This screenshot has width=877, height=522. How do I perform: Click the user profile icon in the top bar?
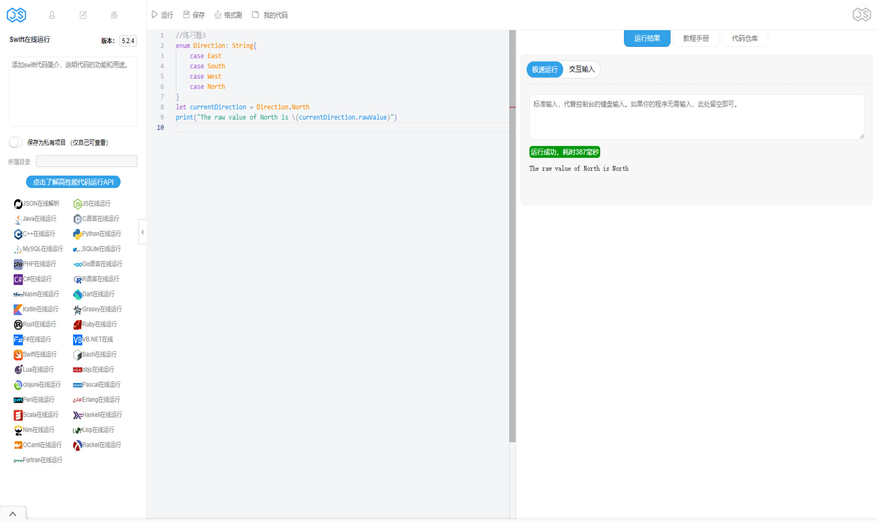(52, 15)
